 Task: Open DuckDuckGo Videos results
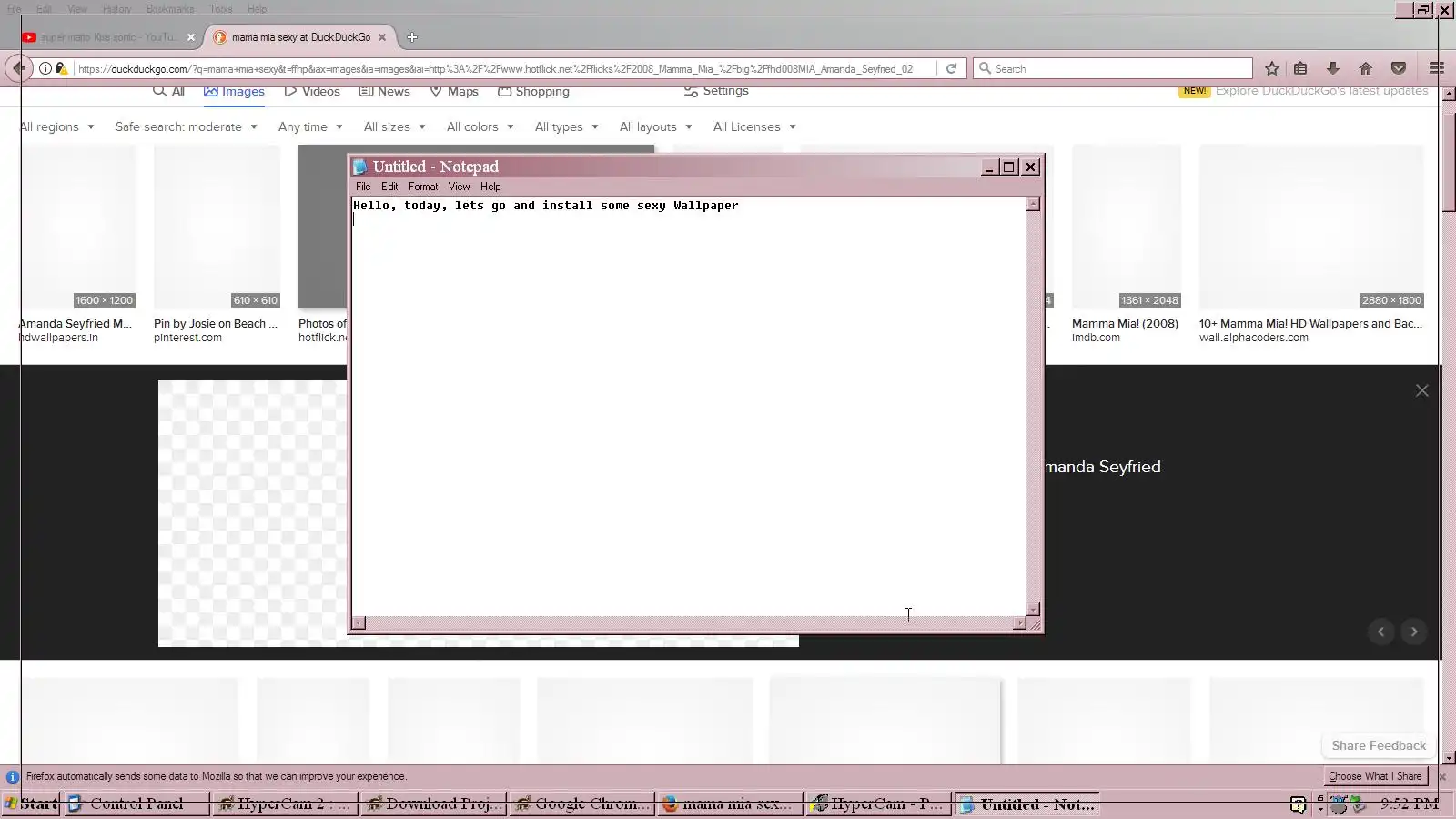point(312,91)
